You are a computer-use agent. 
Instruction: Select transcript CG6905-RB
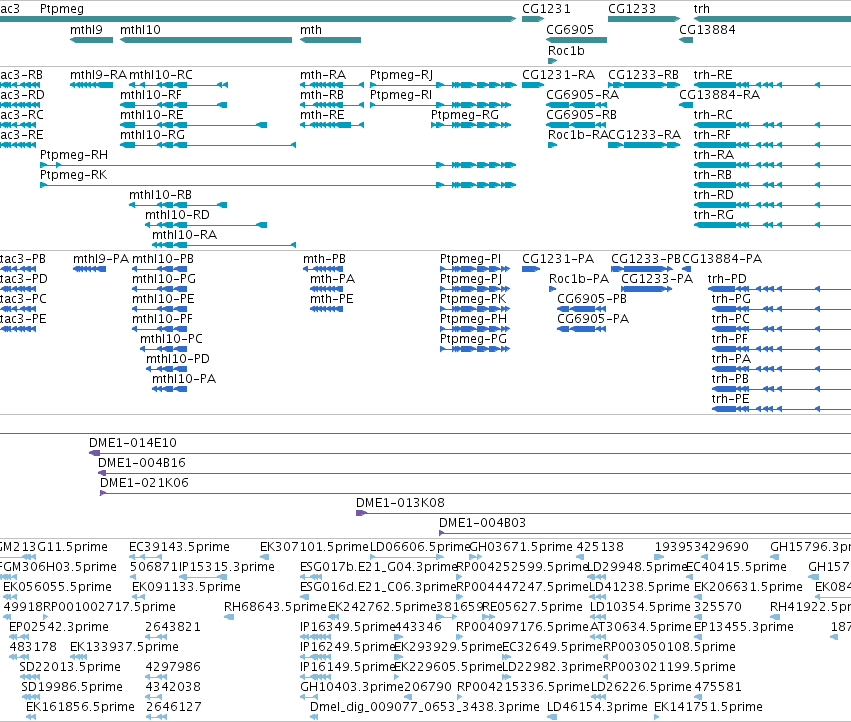576,125
